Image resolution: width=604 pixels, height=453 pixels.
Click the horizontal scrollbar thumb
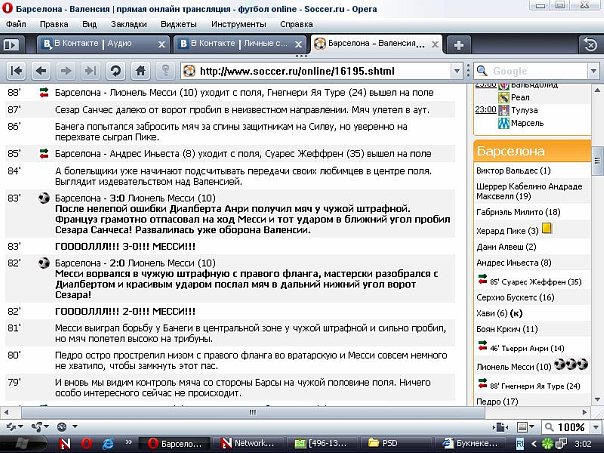200,408
